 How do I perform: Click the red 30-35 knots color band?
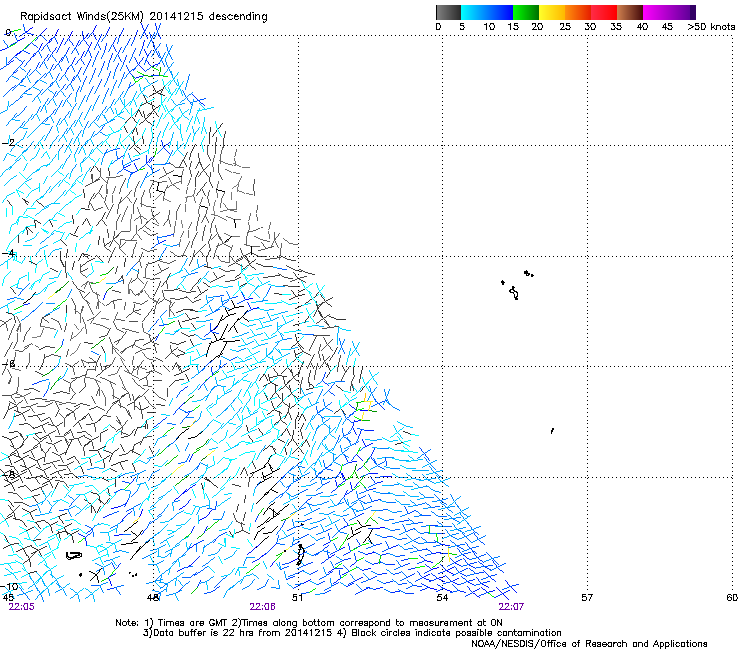point(604,12)
